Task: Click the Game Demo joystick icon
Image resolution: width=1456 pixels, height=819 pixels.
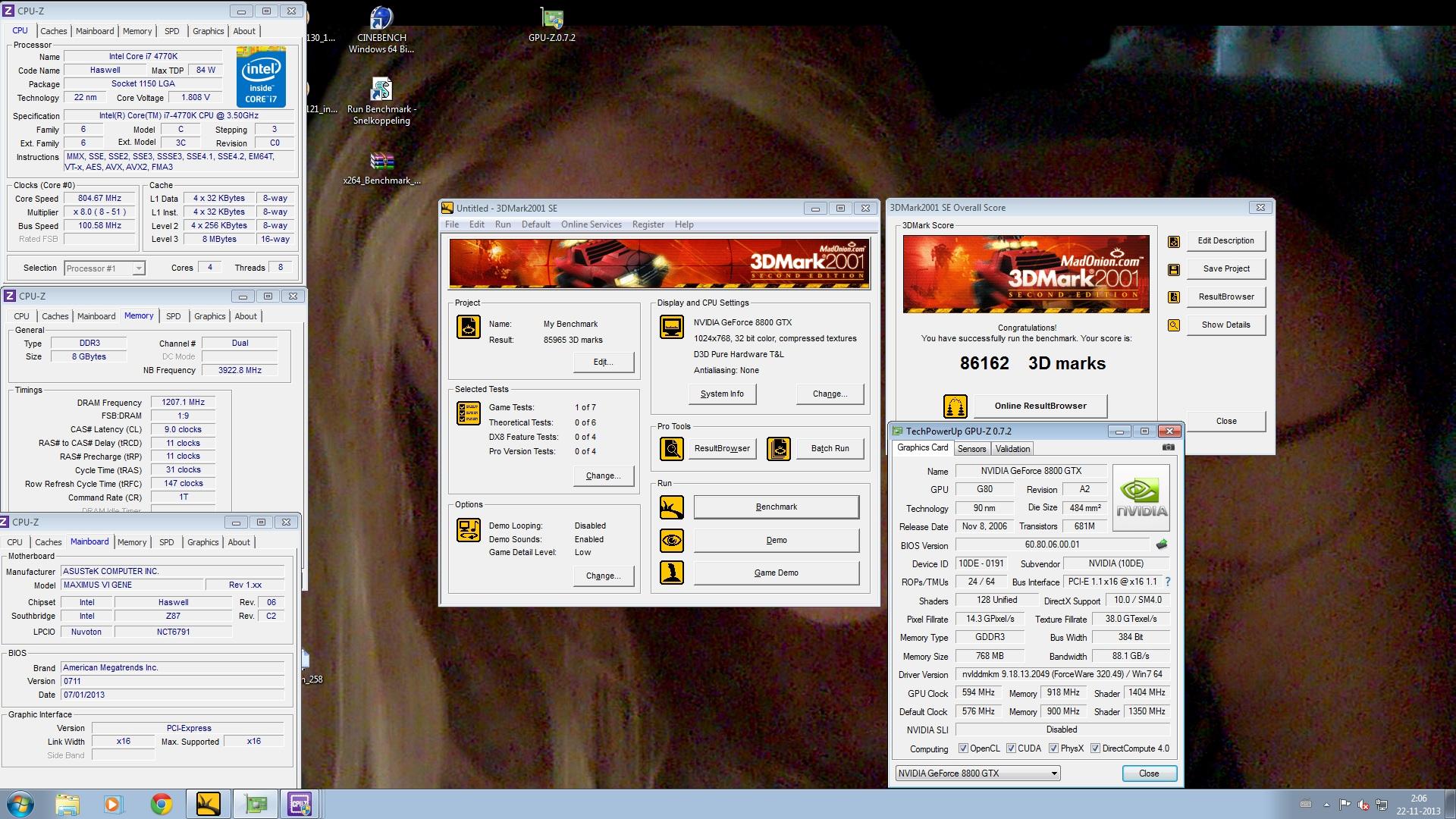Action: 671,573
